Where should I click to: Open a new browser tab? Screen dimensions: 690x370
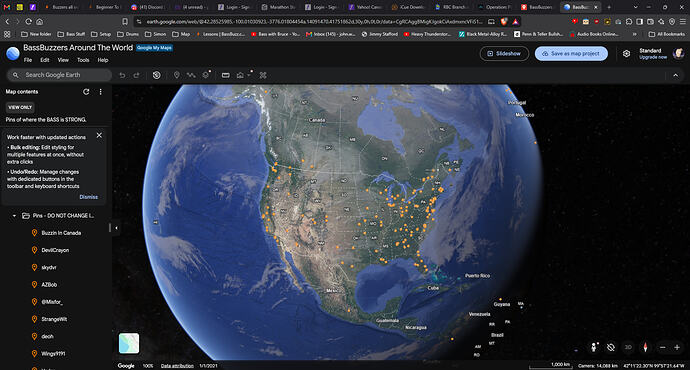point(609,7)
